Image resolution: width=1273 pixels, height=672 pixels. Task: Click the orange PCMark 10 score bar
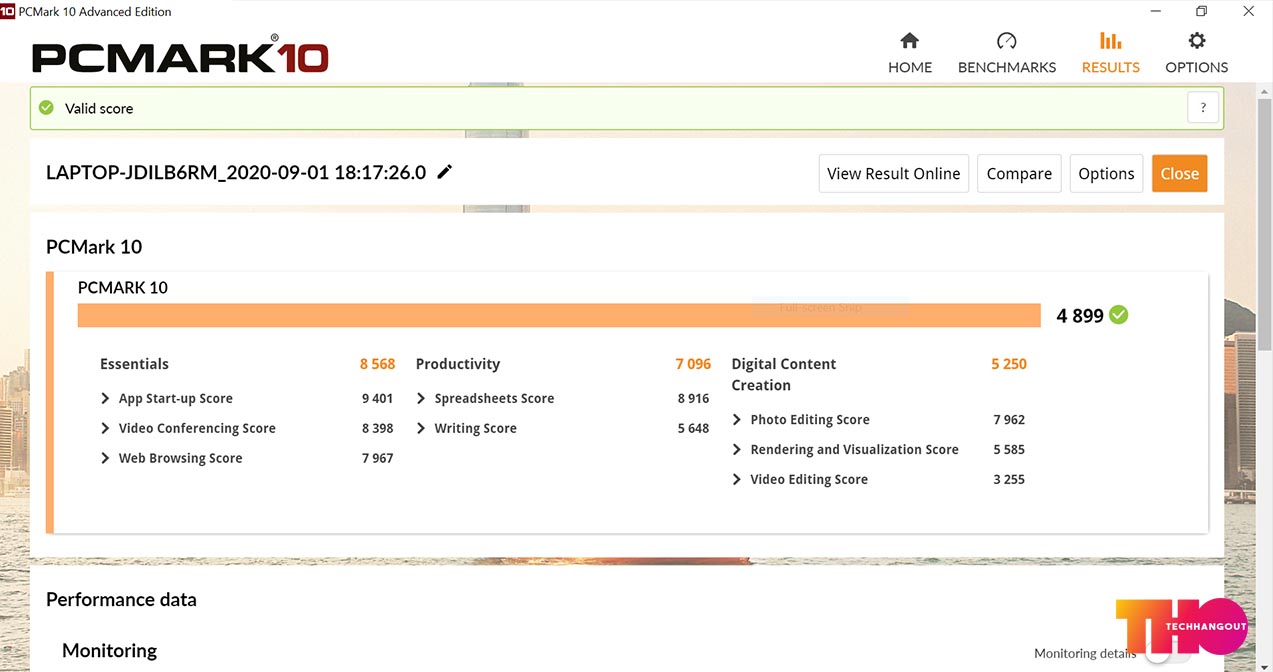(x=559, y=315)
